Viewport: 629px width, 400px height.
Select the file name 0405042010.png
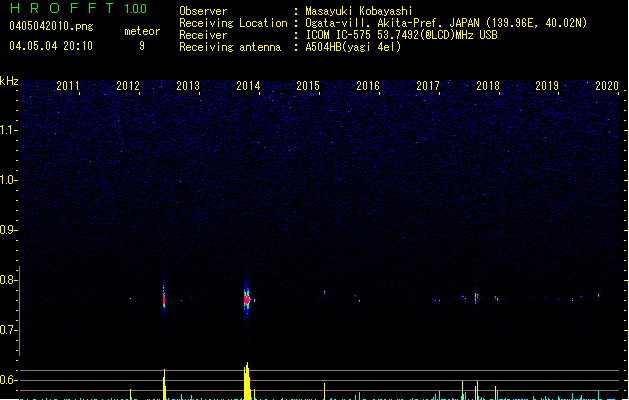(x=51, y=26)
